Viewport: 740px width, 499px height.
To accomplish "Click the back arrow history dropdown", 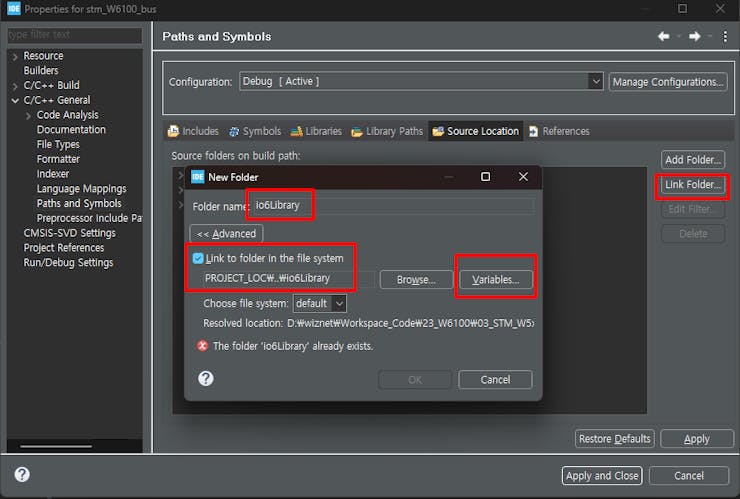I will pyautogui.click(x=679, y=36).
